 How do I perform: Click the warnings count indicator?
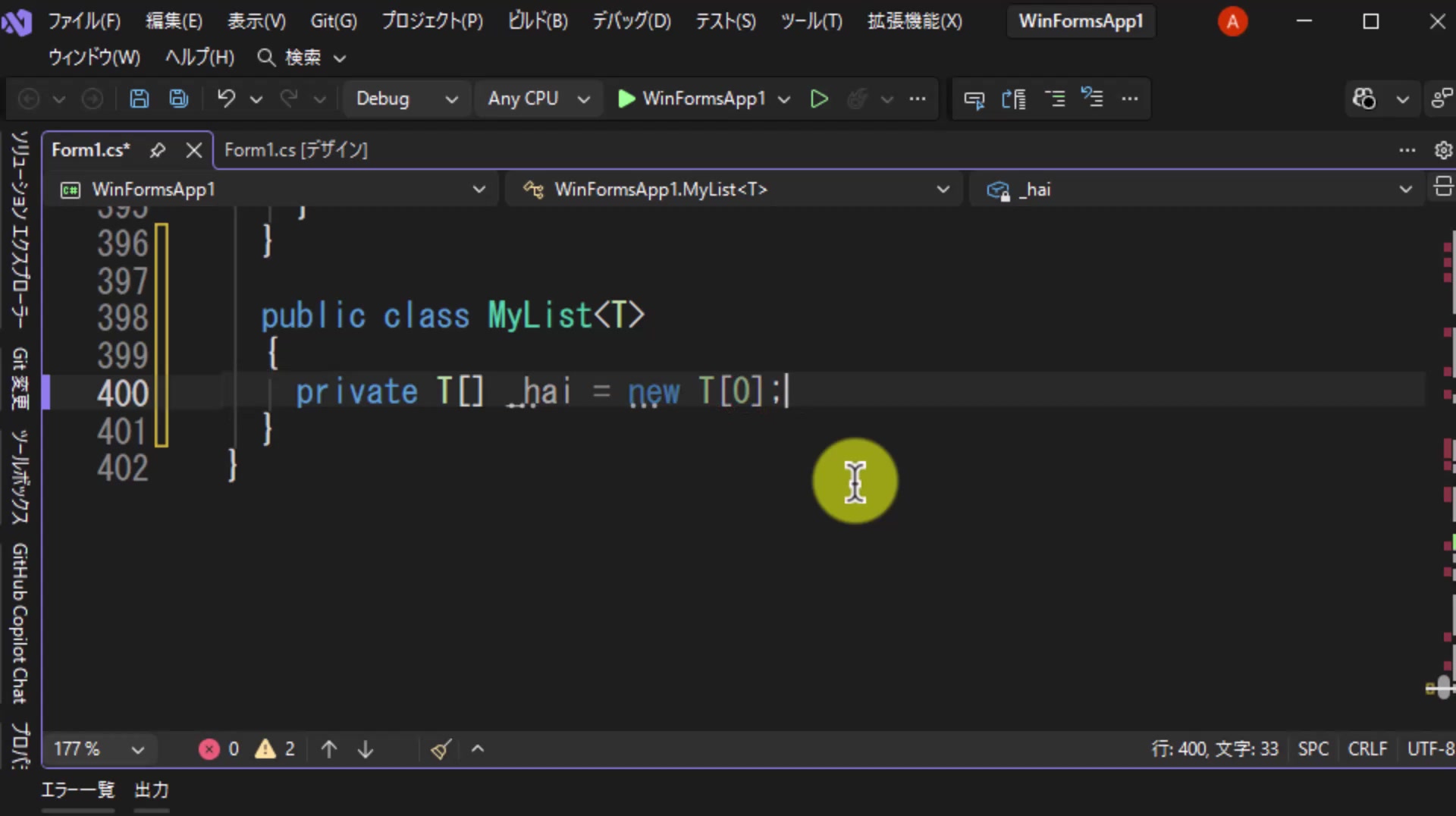coord(275,749)
